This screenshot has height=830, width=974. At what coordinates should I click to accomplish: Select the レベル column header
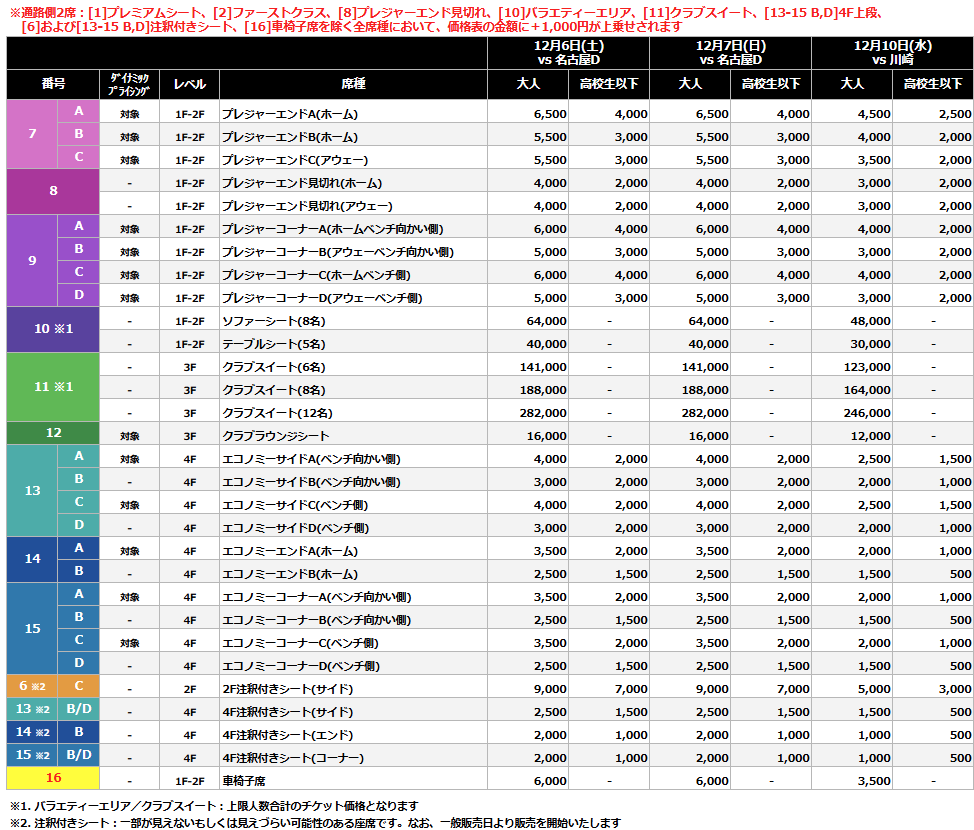click(x=190, y=85)
